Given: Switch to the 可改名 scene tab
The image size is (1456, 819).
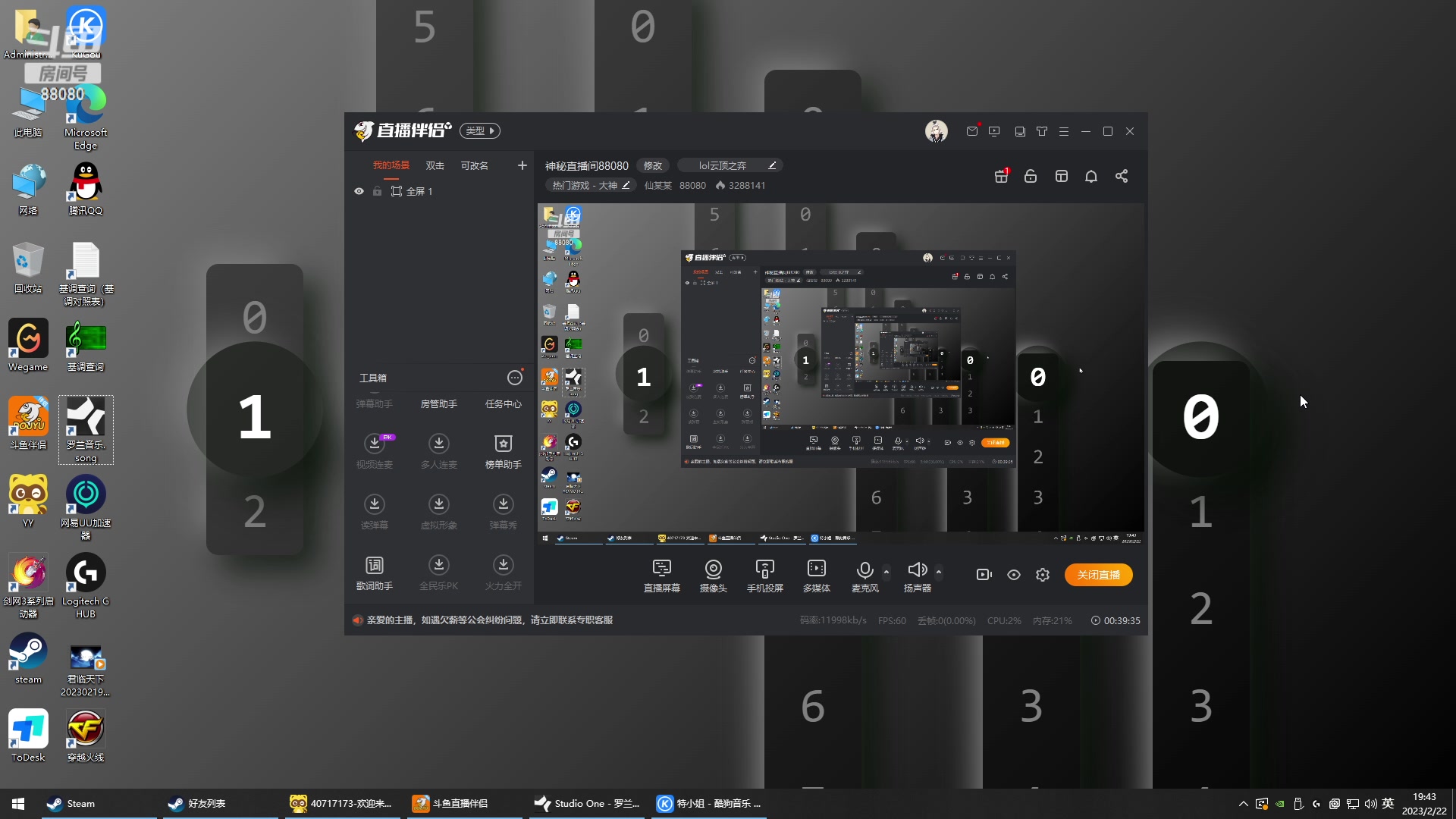Looking at the screenshot, I should pyautogui.click(x=474, y=165).
